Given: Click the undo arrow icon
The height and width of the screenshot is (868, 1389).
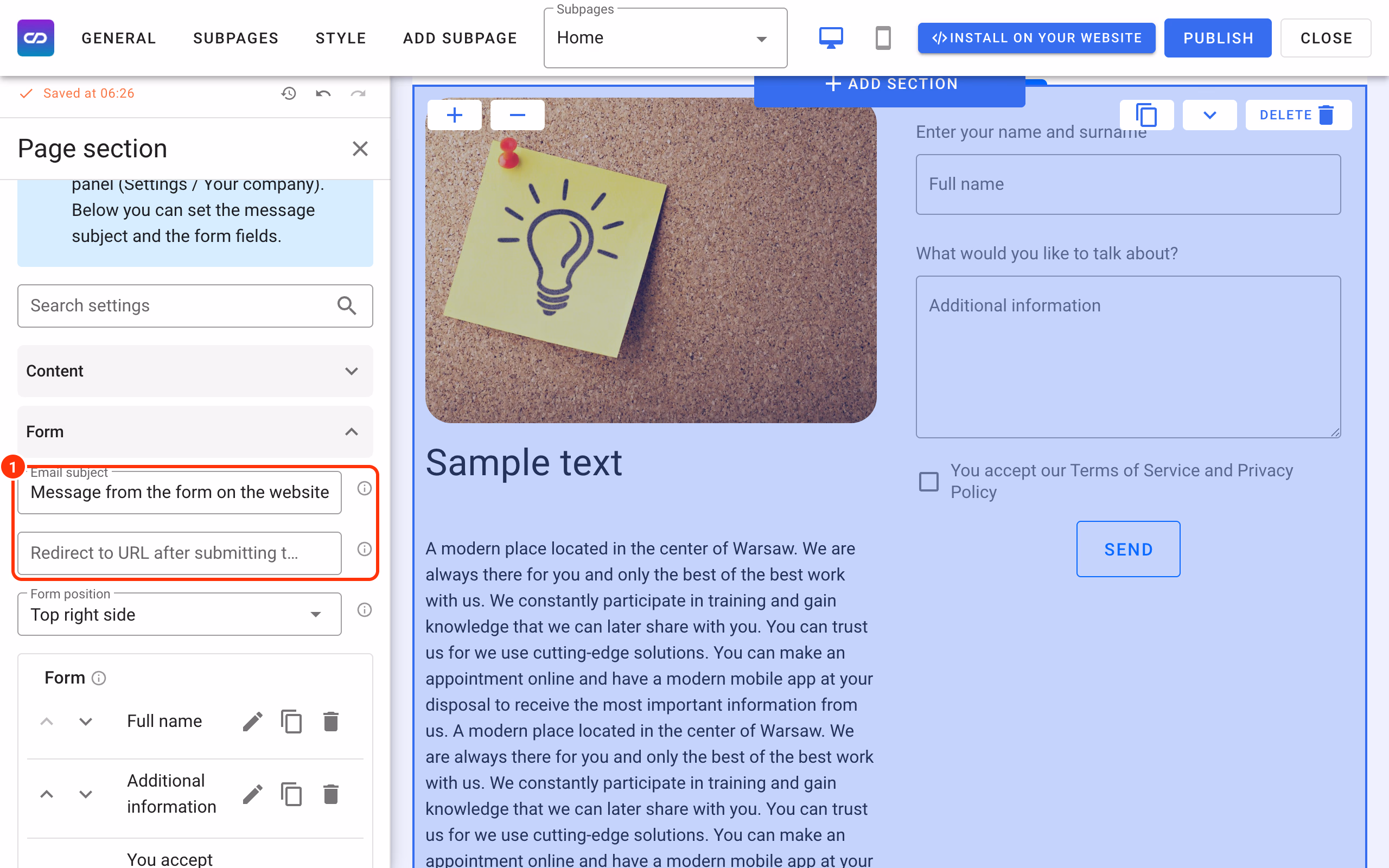Looking at the screenshot, I should [x=323, y=93].
